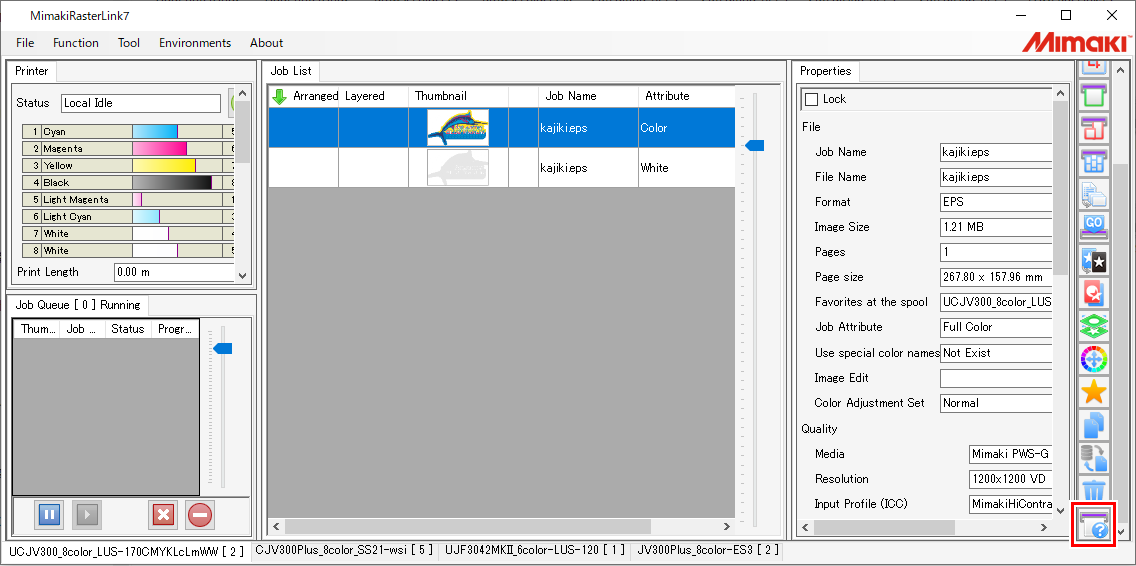Select the Input Profile (ICC) field
Screen dimensions: 1136x566
click(x=1010, y=505)
